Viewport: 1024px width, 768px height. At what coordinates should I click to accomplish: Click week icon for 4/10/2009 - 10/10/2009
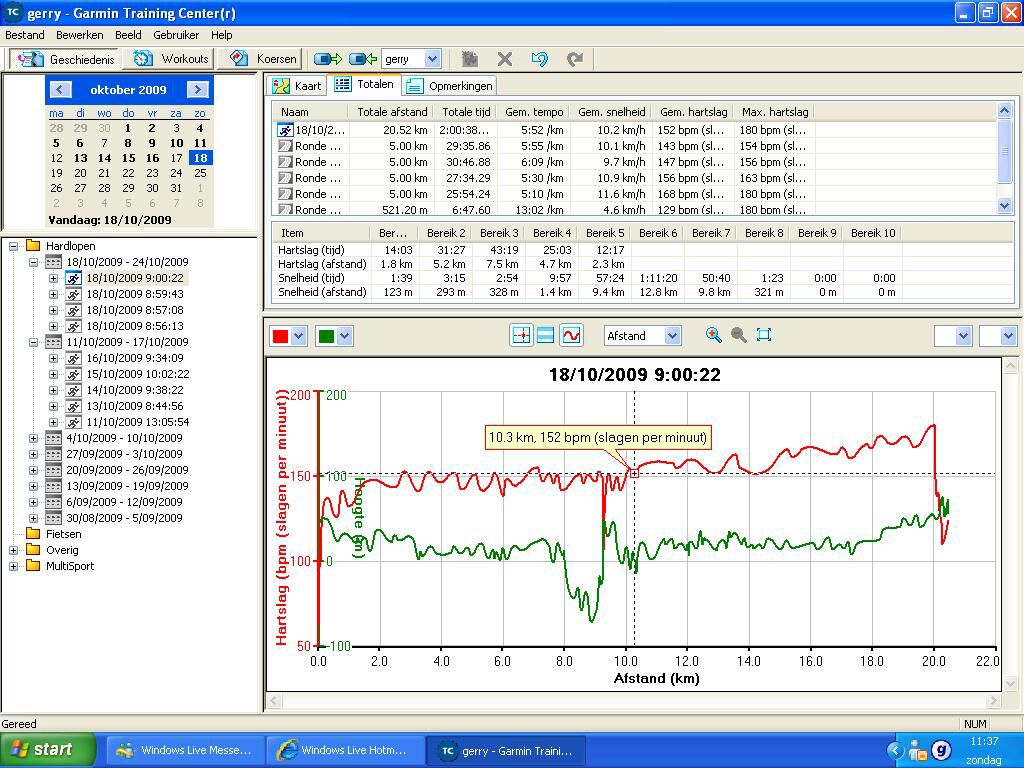(54, 438)
